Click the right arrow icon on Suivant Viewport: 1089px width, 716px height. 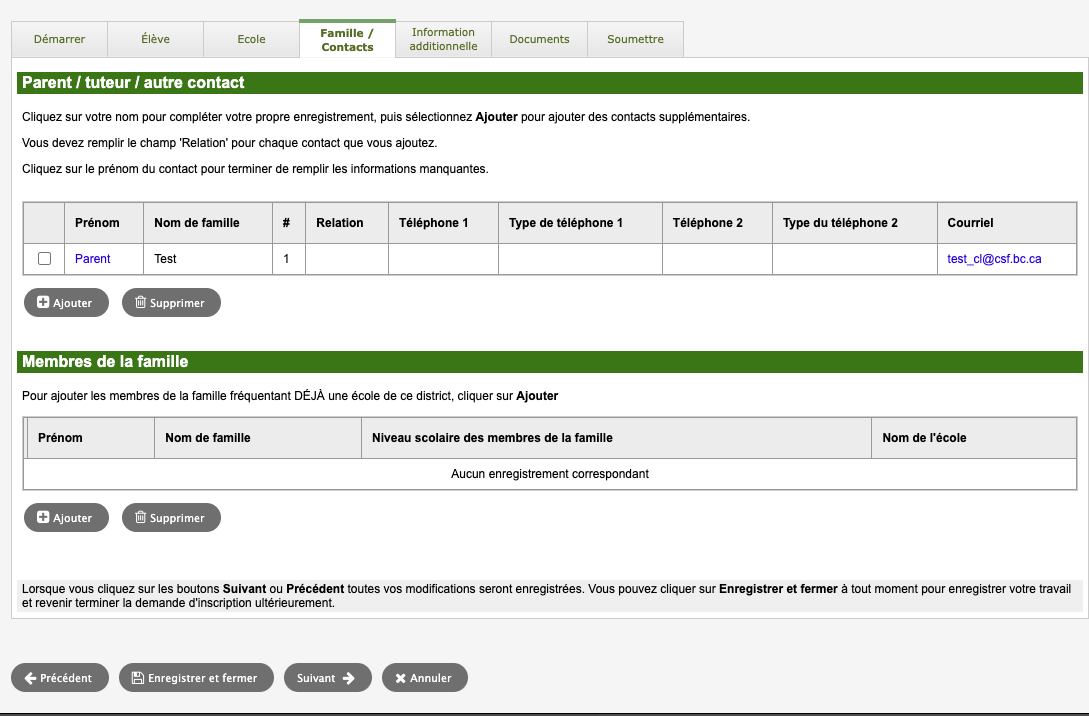pyautogui.click(x=349, y=678)
